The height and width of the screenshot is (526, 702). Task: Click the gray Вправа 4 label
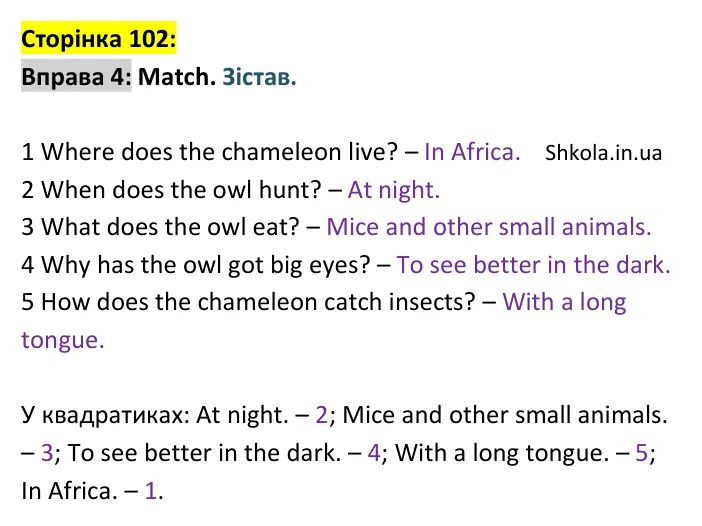[x=76, y=76]
